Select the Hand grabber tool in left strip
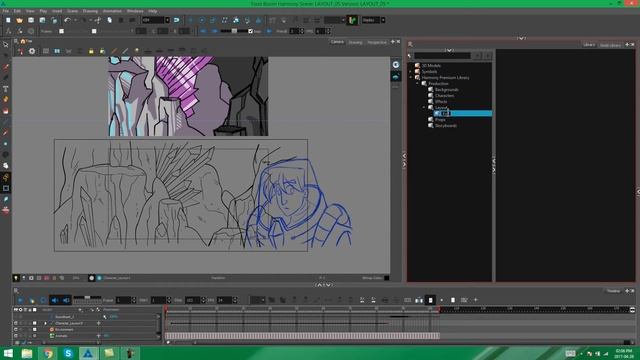Viewport: 640px width, 360px height. click(x=6, y=166)
